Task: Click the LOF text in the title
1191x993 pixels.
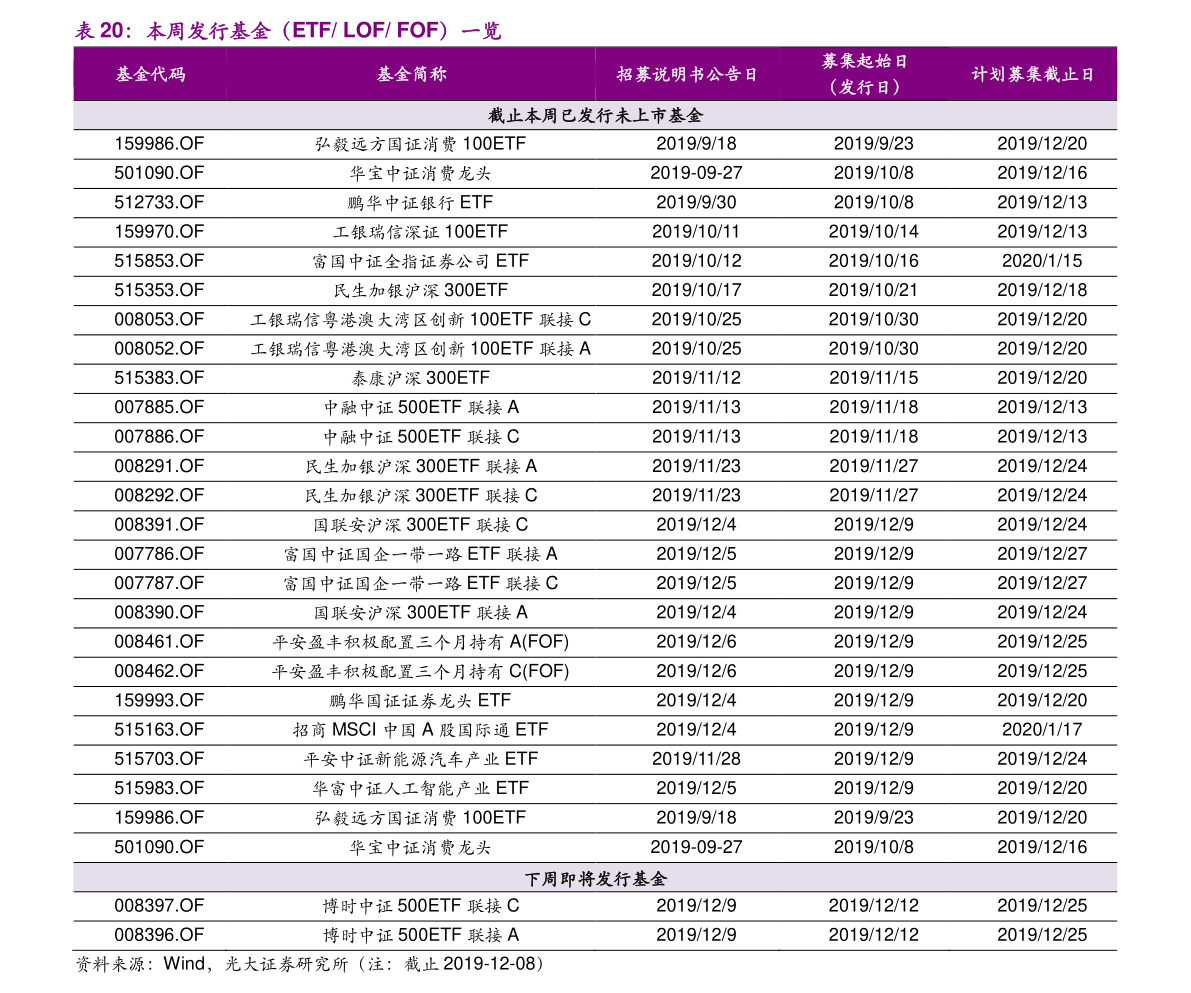Action: [364, 31]
